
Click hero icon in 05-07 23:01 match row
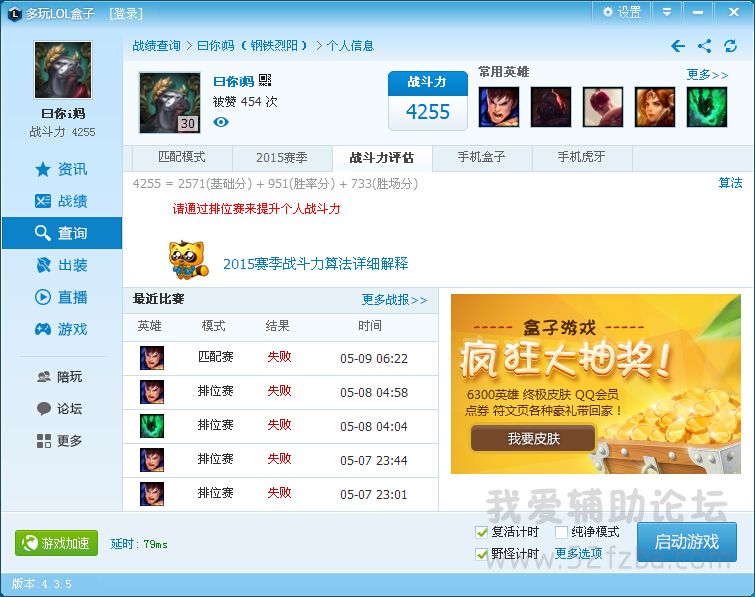click(152, 494)
